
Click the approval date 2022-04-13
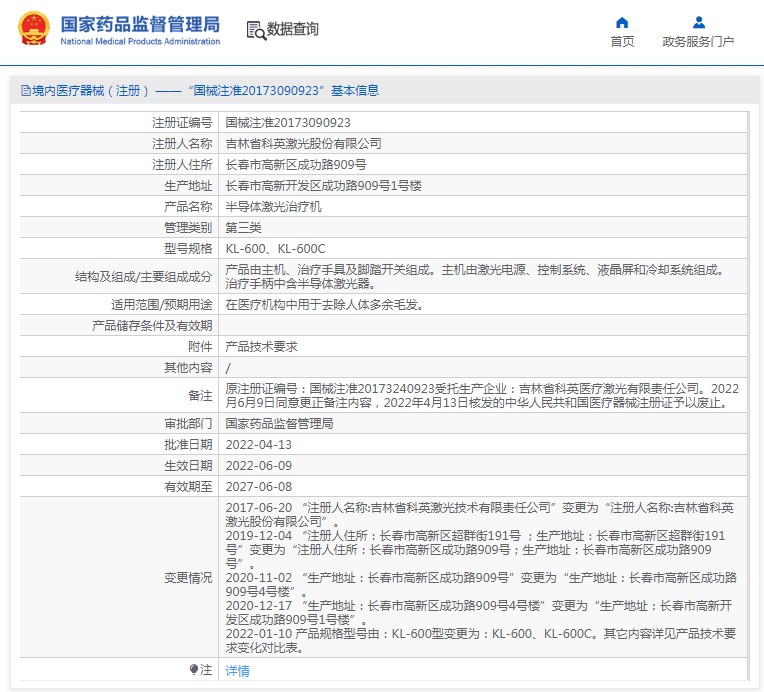[x=259, y=444]
